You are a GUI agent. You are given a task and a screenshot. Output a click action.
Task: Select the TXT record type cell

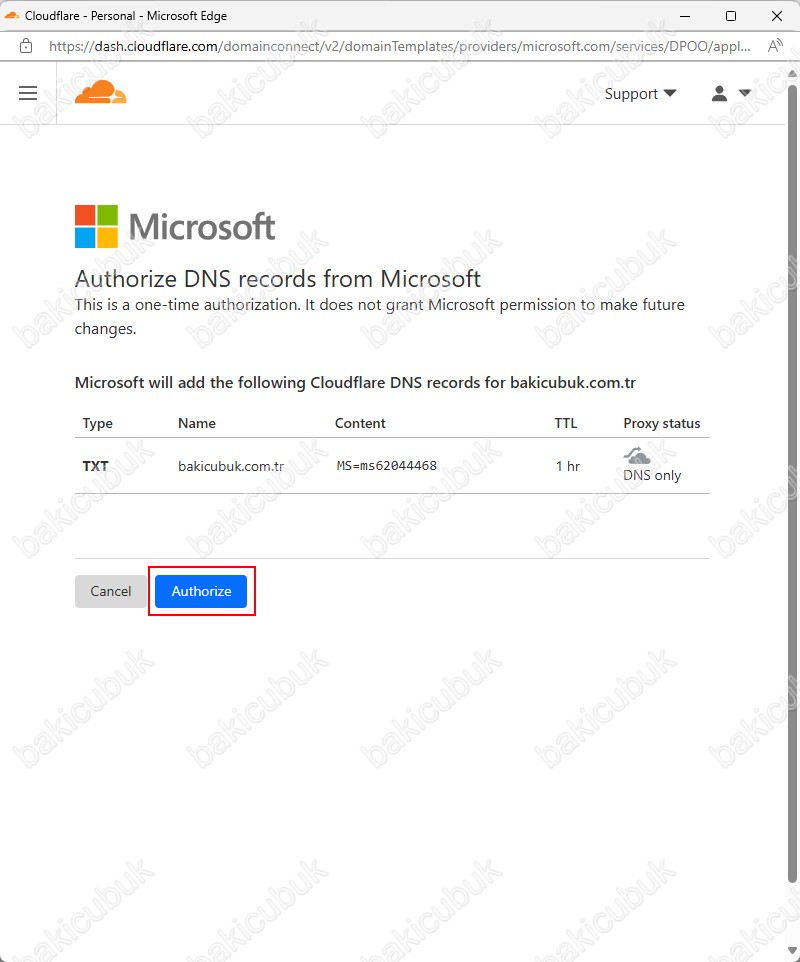[x=95, y=466]
